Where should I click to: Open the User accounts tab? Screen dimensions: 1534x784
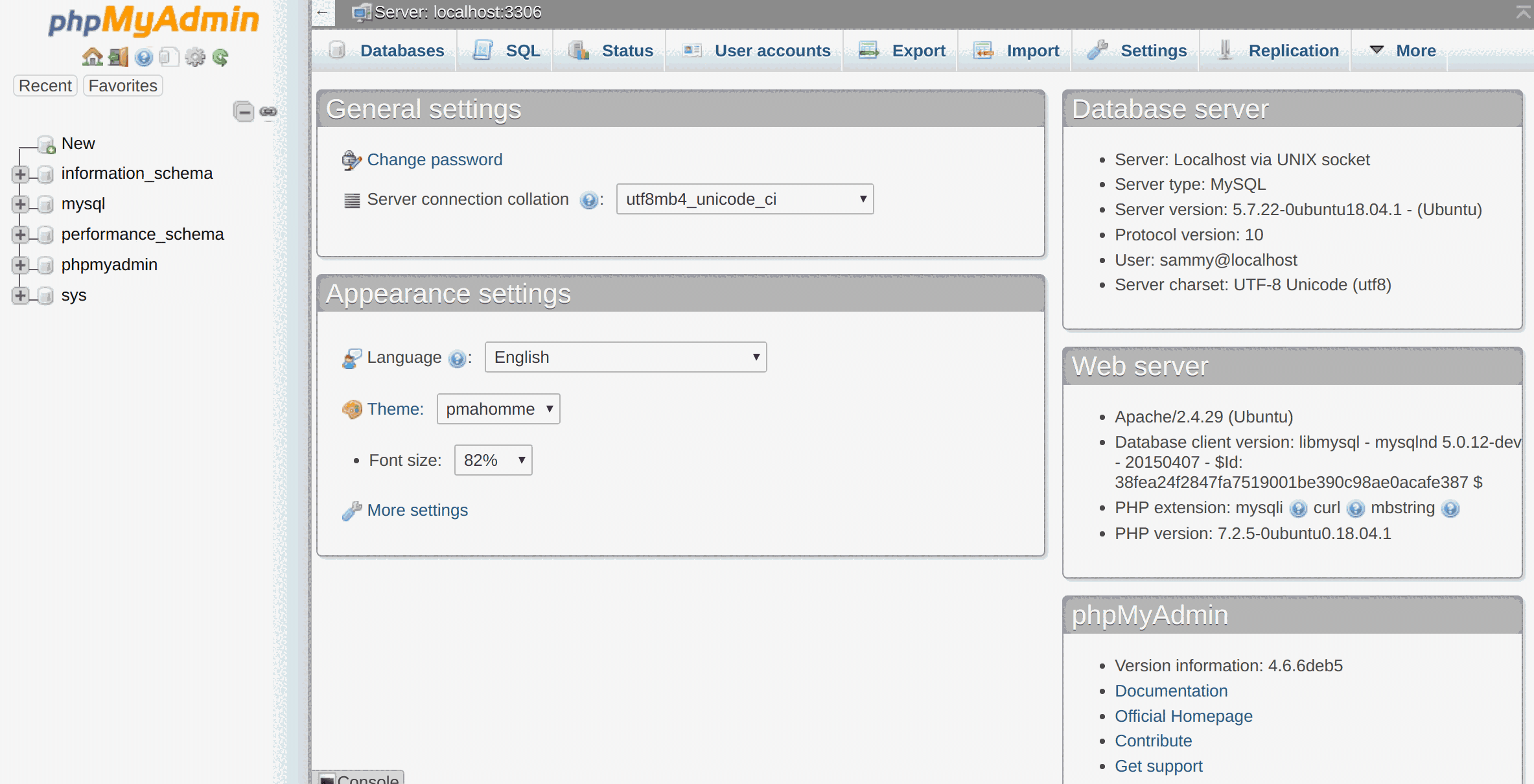[773, 51]
